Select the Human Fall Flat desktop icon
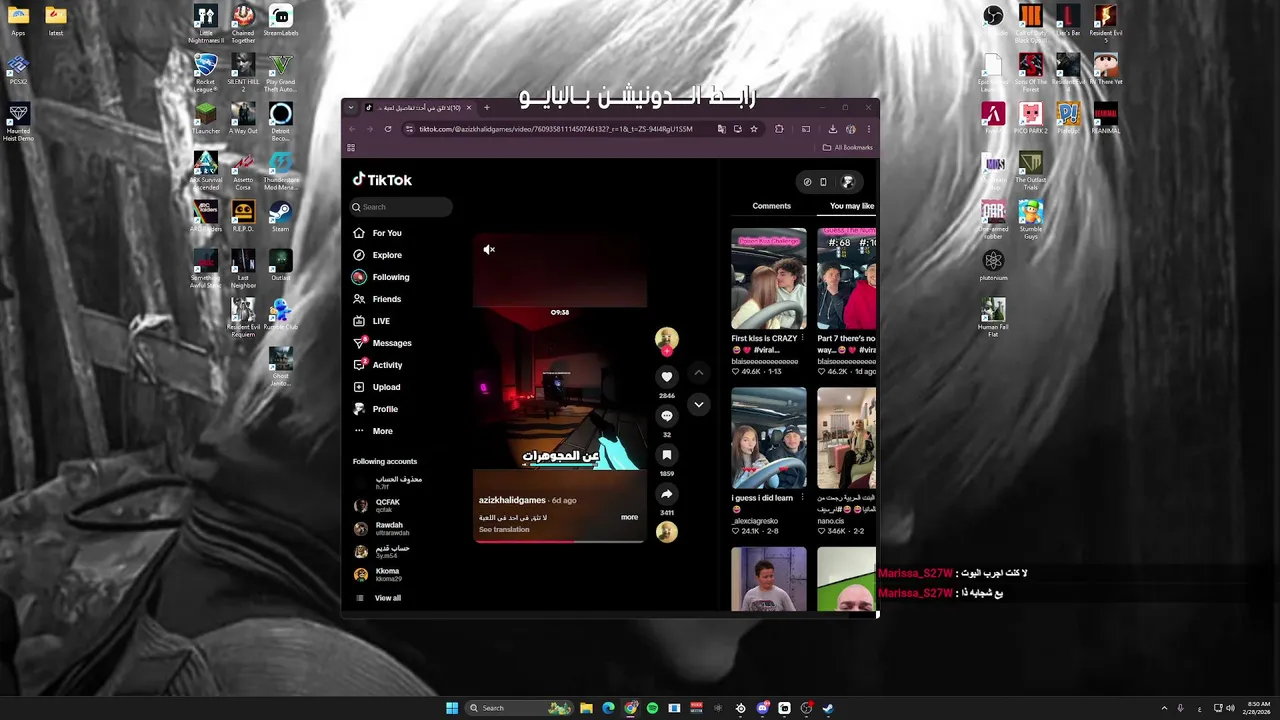Screen dimensions: 1280x720 coord(993,317)
